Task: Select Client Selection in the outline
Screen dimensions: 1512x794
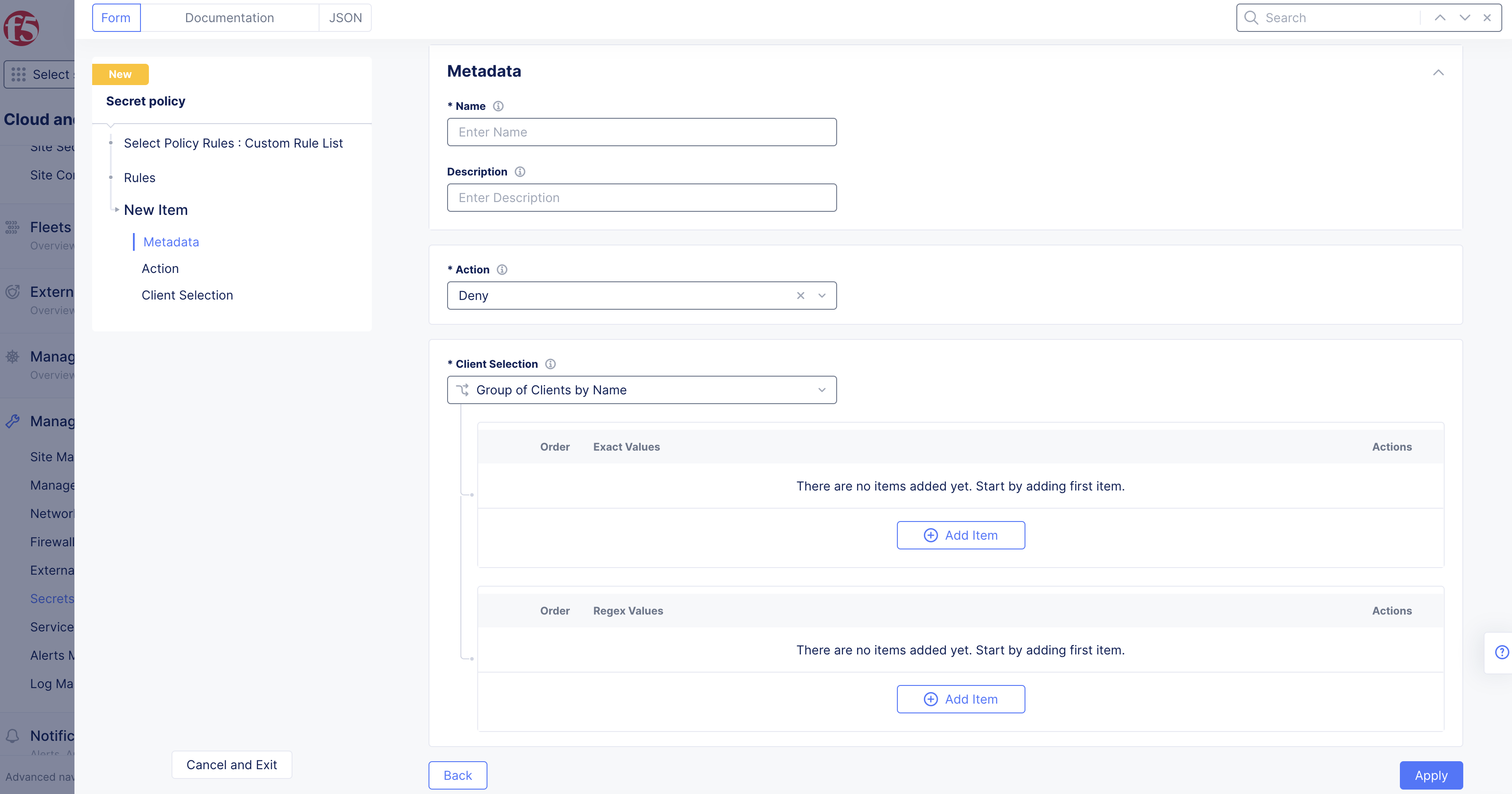Action: (187, 295)
